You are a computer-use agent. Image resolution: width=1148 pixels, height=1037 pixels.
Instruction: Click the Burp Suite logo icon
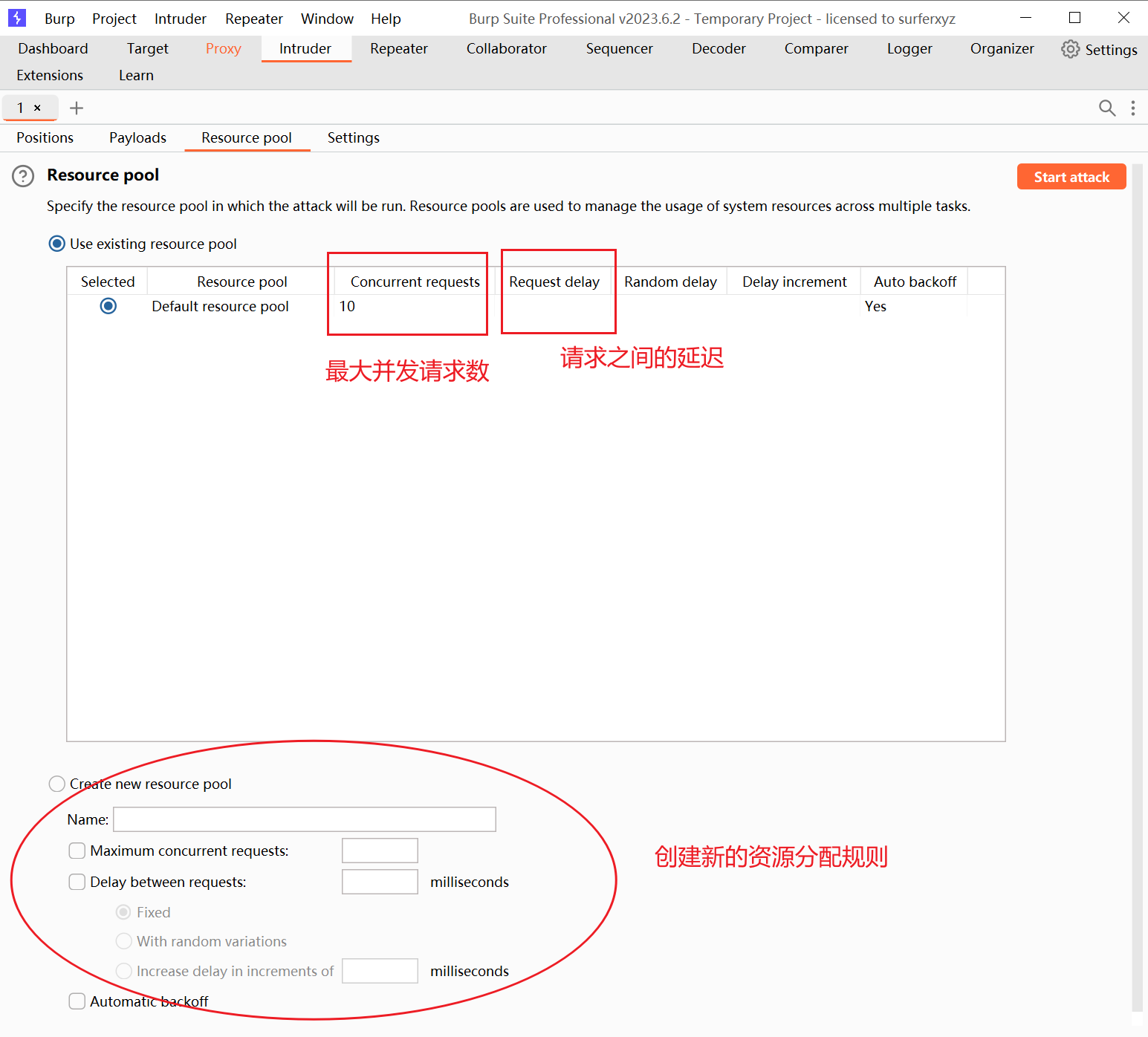coord(17,18)
